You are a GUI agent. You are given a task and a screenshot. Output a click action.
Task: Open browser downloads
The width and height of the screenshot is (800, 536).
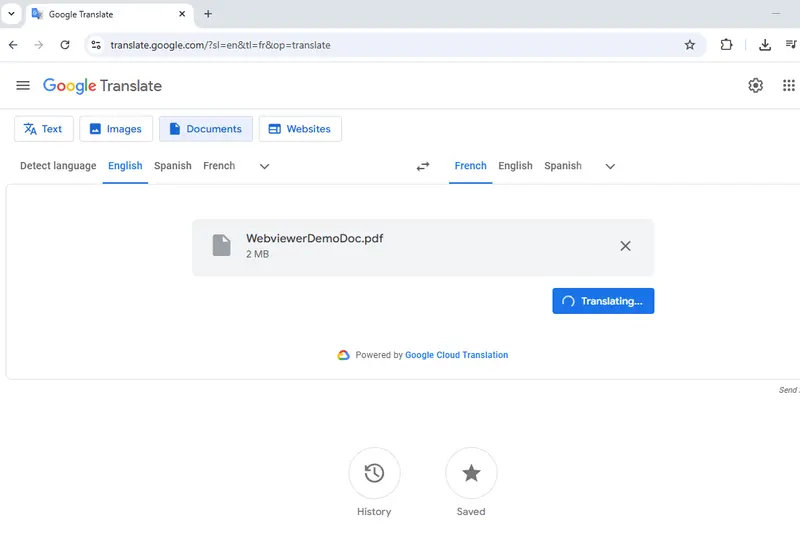[765, 45]
